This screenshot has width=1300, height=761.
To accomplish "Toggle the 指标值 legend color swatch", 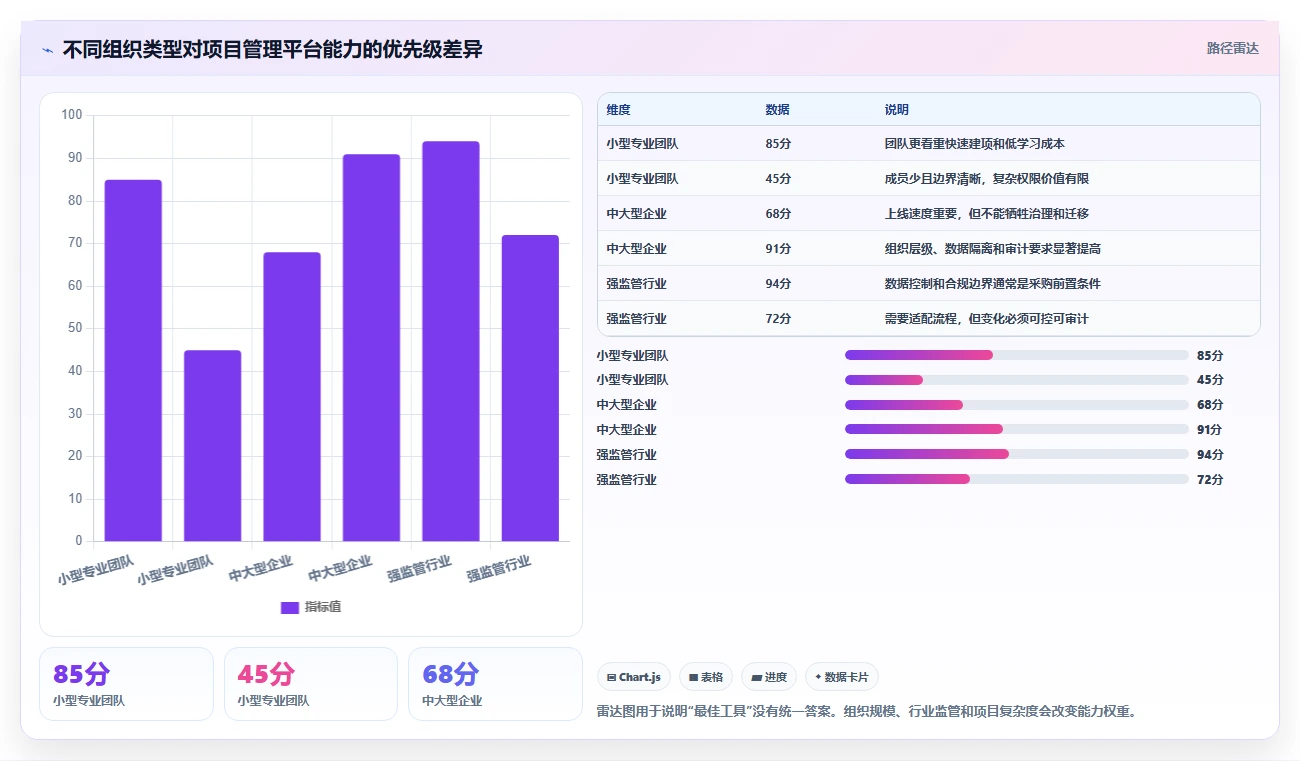I will click(290, 607).
